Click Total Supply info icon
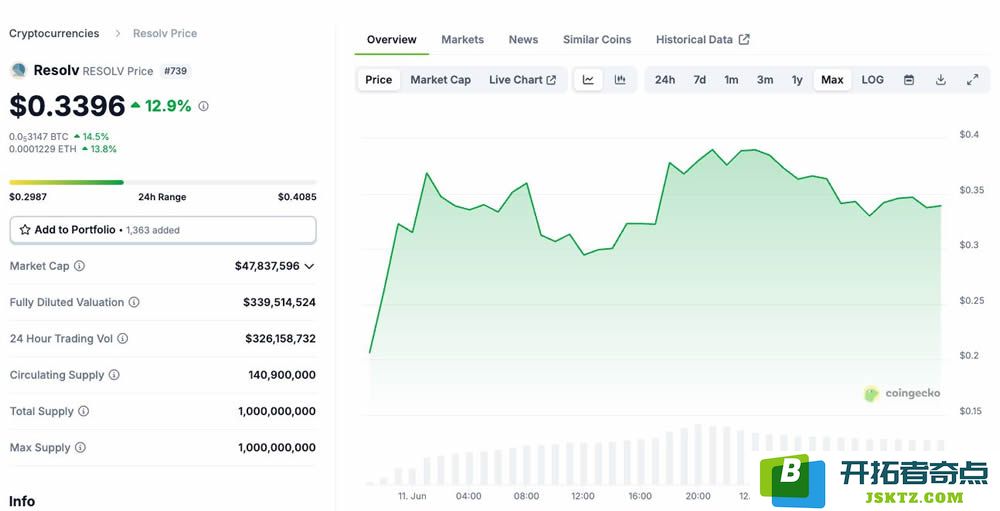 pos(84,411)
